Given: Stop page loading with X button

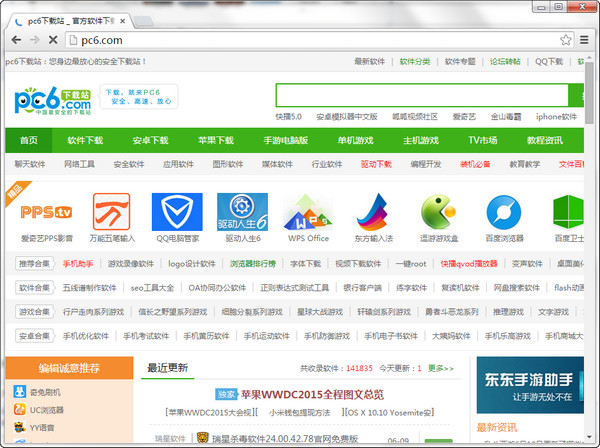Looking at the screenshot, I should pyautogui.click(x=53, y=40).
